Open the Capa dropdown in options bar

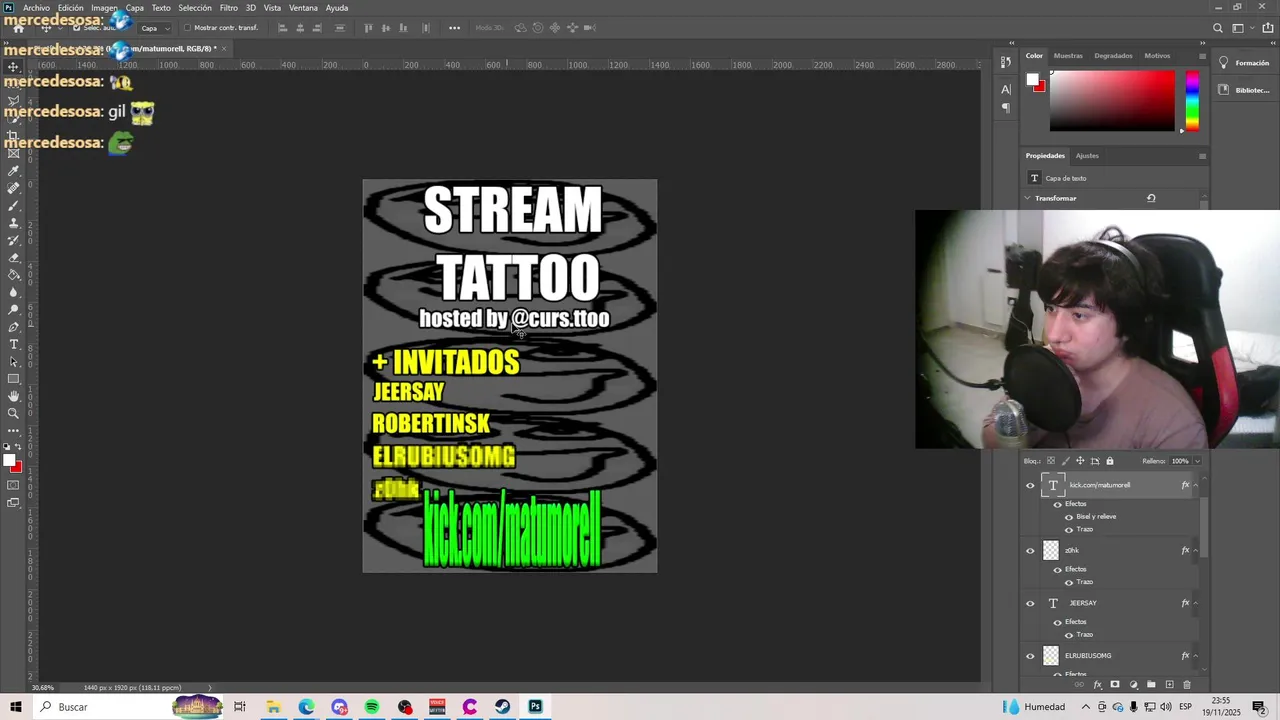click(x=152, y=28)
